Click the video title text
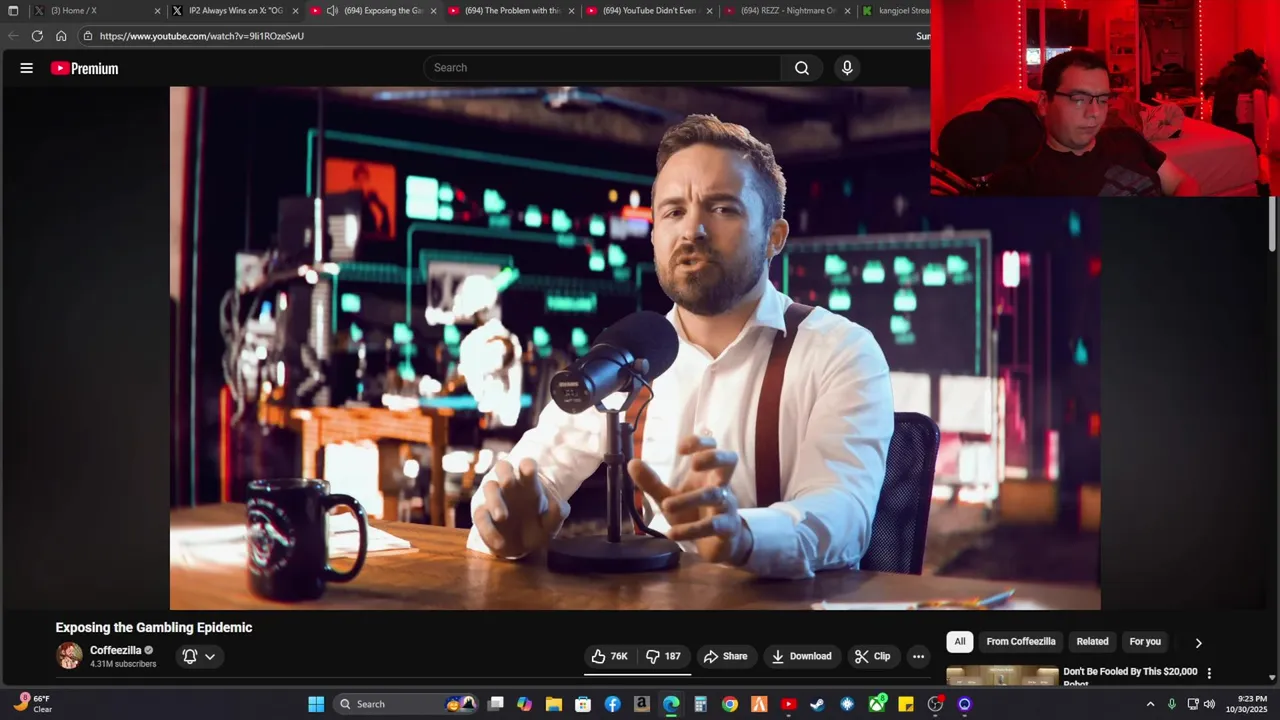The height and width of the screenshot is (720, 1280). point(154,628)
